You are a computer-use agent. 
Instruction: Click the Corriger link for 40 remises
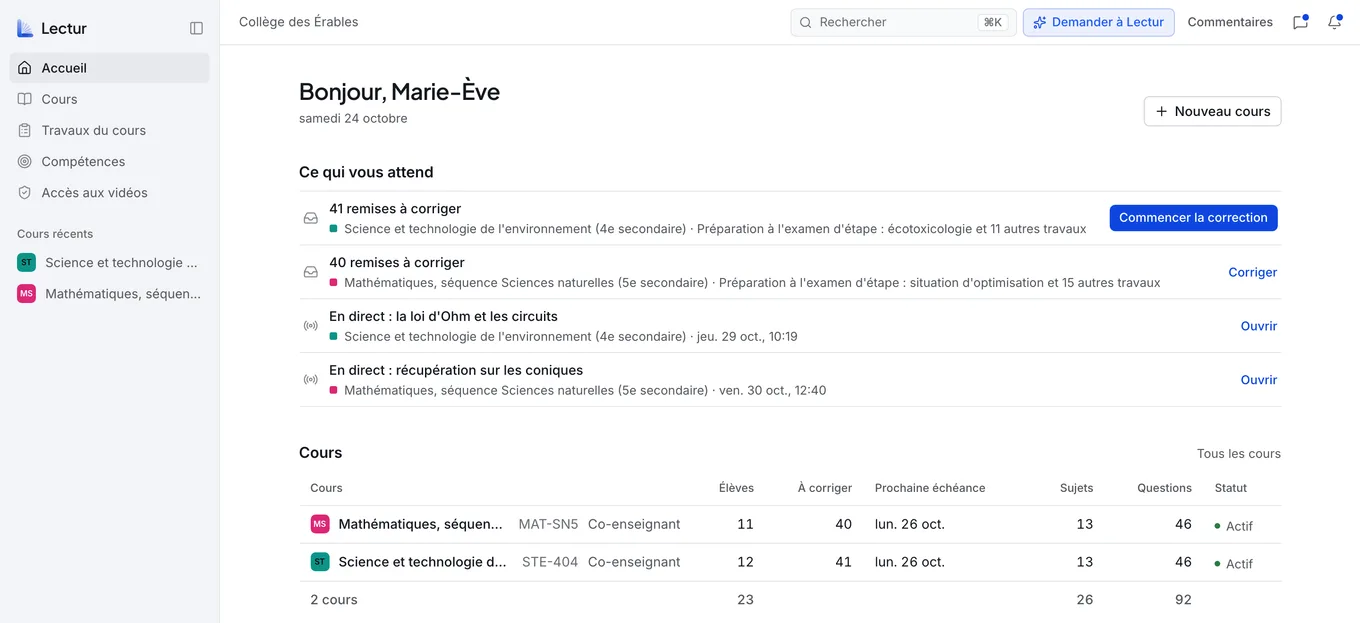(1252, 272)
